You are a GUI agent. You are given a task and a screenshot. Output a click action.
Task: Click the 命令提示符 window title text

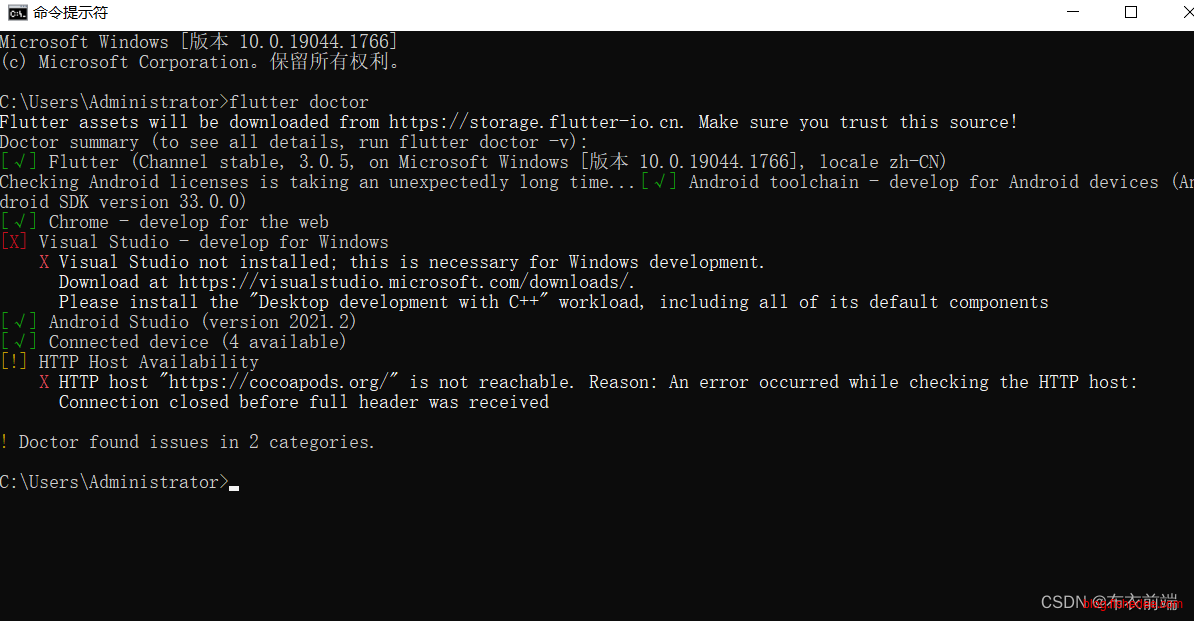click(x=70, y=13)
